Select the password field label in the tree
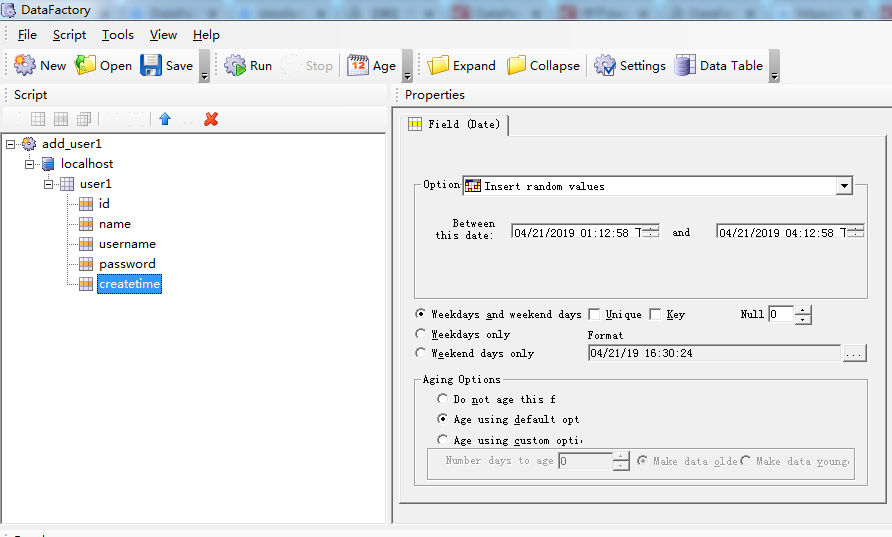 coord(127,264)
